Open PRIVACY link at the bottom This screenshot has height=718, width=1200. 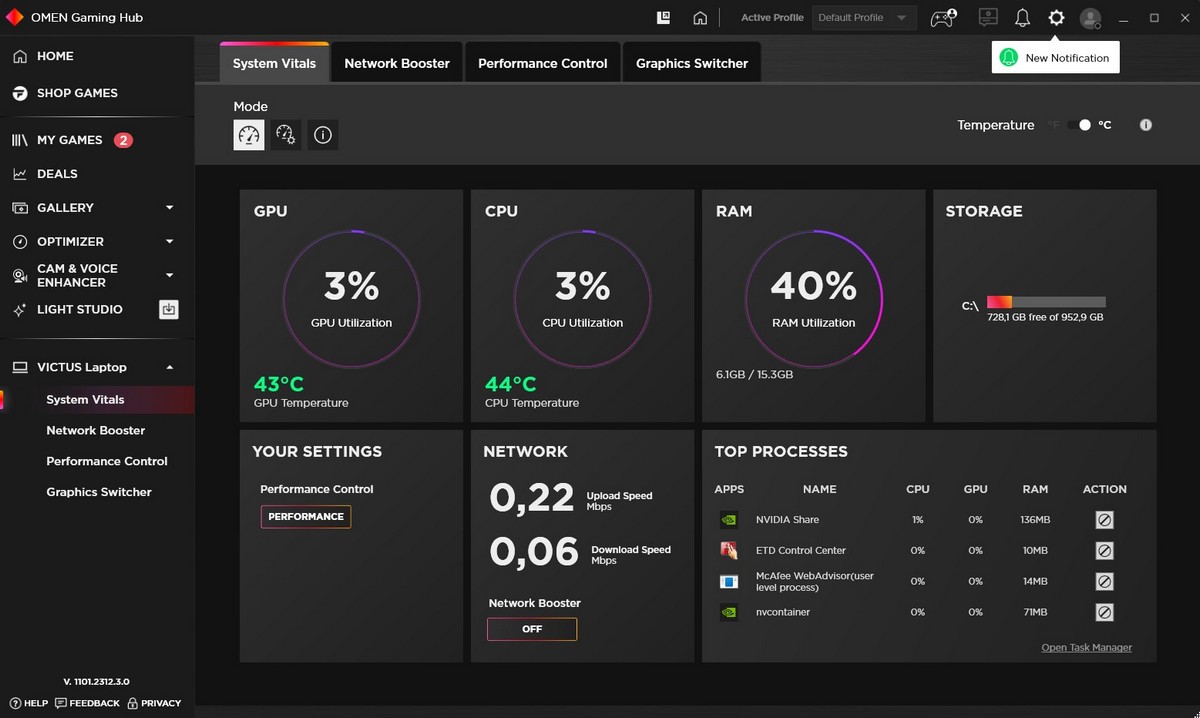[154, 703]
